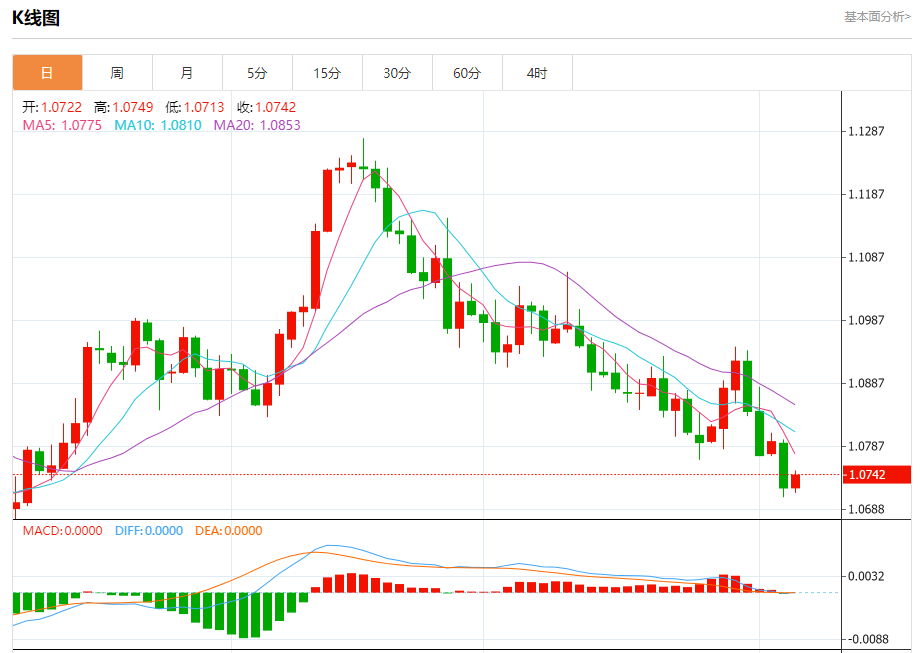The width and height of the screenshot is (920, 653).
Task: Open the 基本面分析> link
Action: click(x=877, y=17)
